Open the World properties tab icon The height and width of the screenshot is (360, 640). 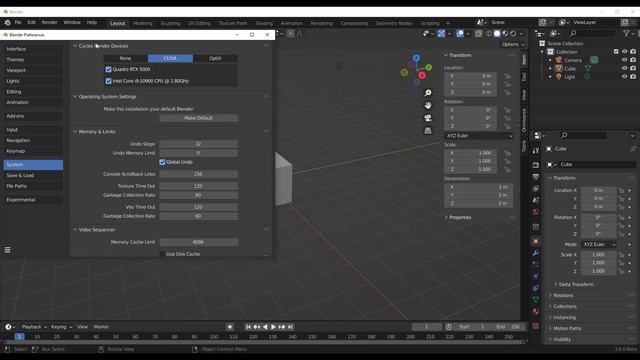[x=536, y=212]
